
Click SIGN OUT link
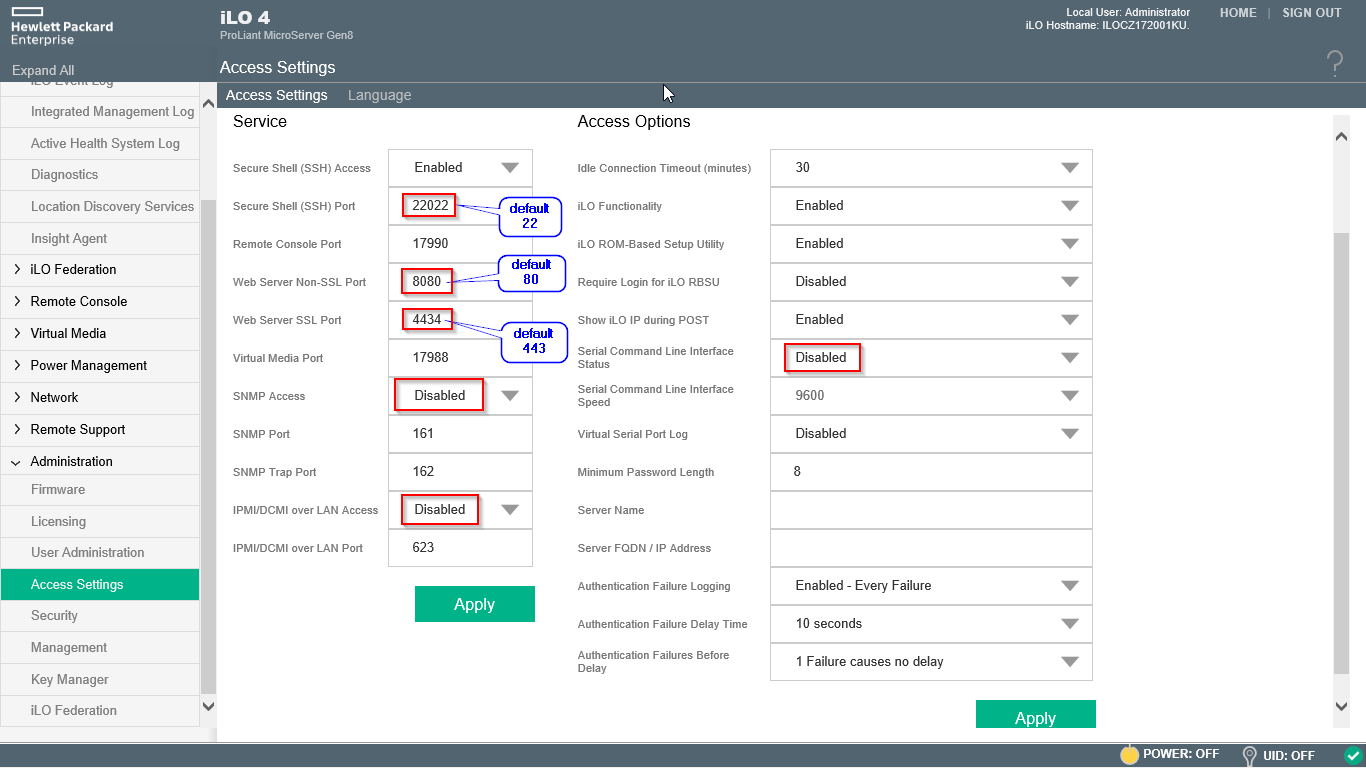point(1312,13)
